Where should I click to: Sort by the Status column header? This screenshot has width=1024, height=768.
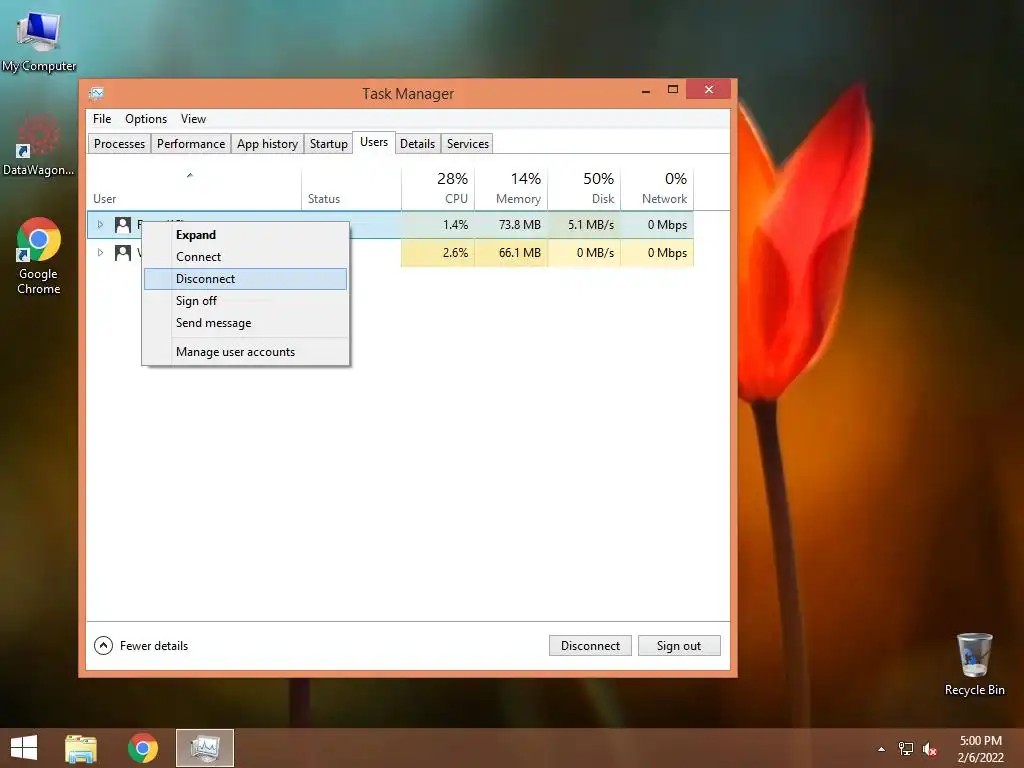point(351,189)
